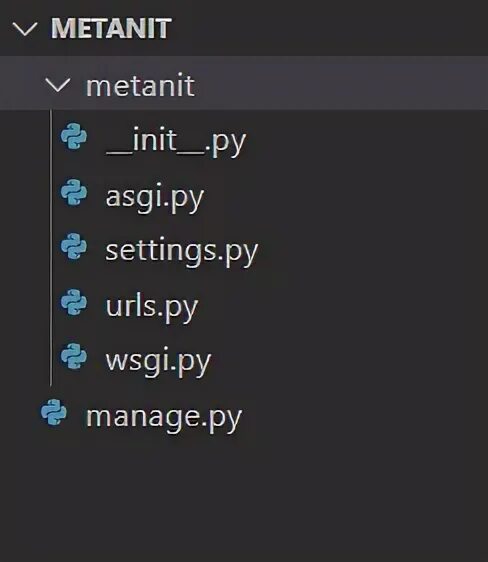
Task: Select the METANIT explorer section header
Action: (x=244, y=28)
